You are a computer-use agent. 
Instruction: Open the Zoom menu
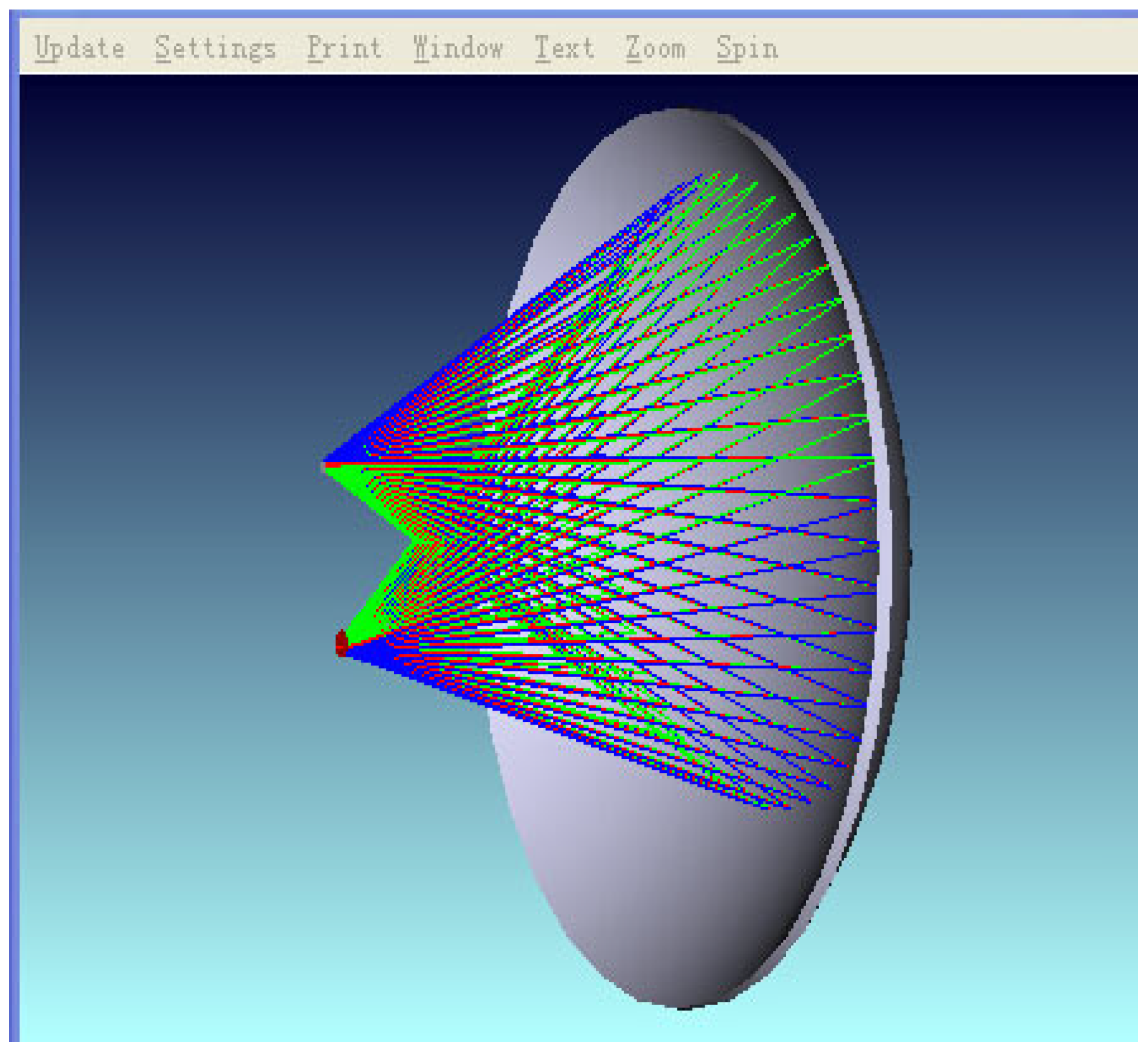click(x=655, y=48)
